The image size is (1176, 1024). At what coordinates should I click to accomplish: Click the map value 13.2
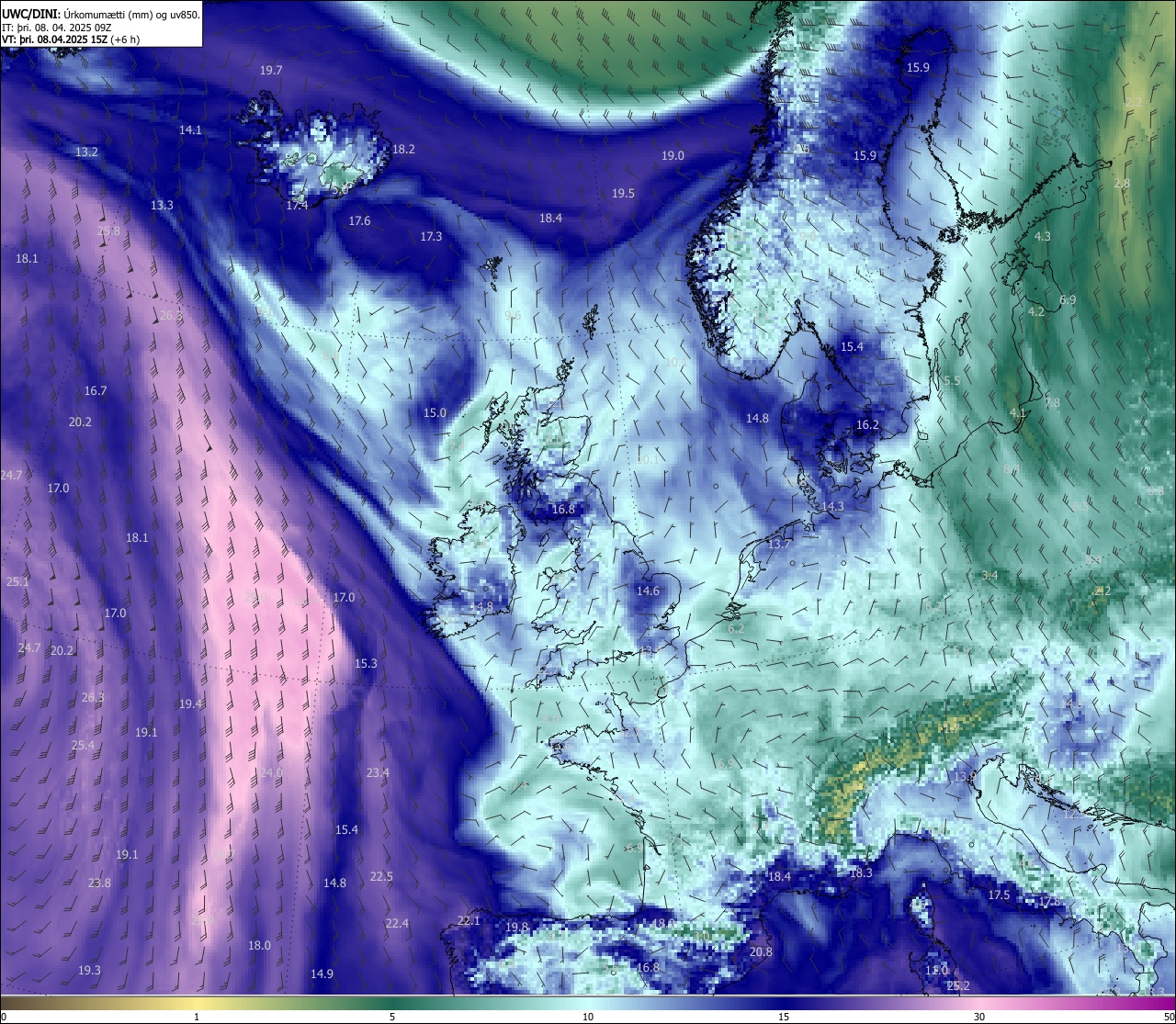point(86,152)
